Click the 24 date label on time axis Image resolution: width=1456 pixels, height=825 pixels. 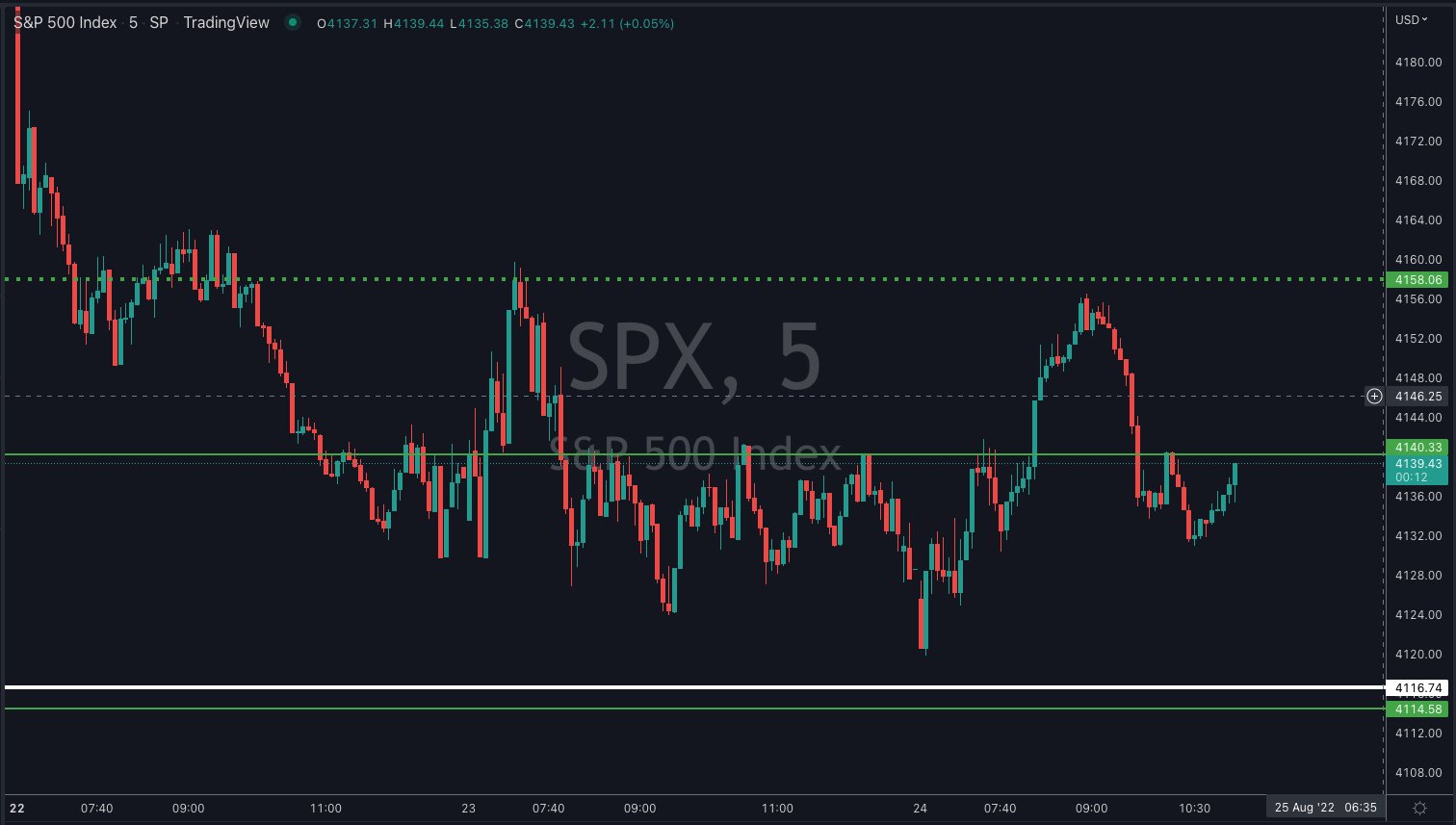921,808
